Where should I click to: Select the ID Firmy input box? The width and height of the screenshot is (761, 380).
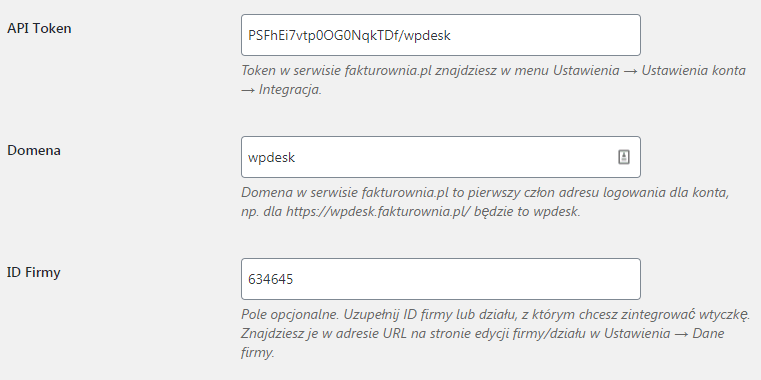(x=441, y=279)
